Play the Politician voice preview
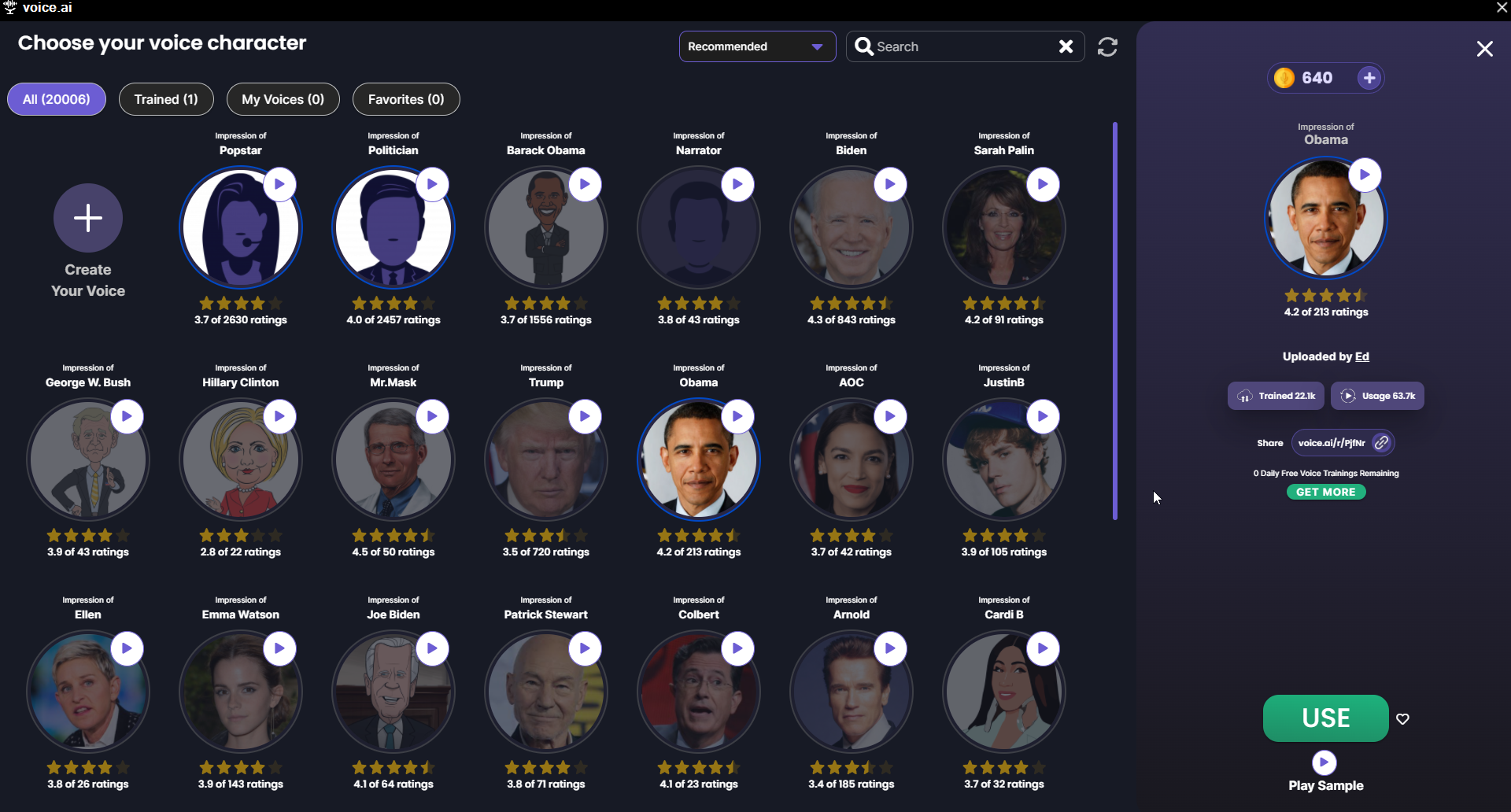This screenshot has height=812, width=1511. 432,185
